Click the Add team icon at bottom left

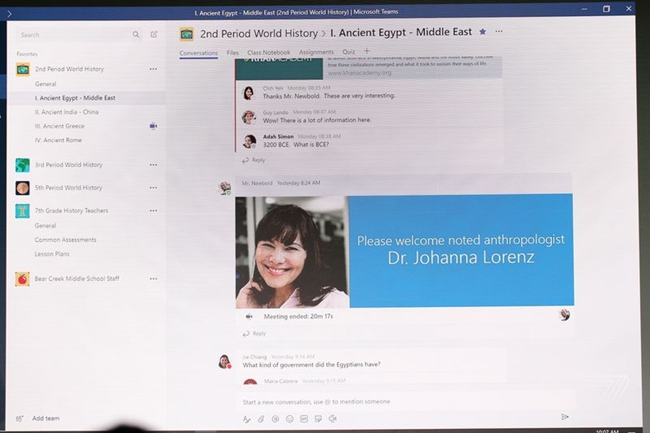point(19,418)
